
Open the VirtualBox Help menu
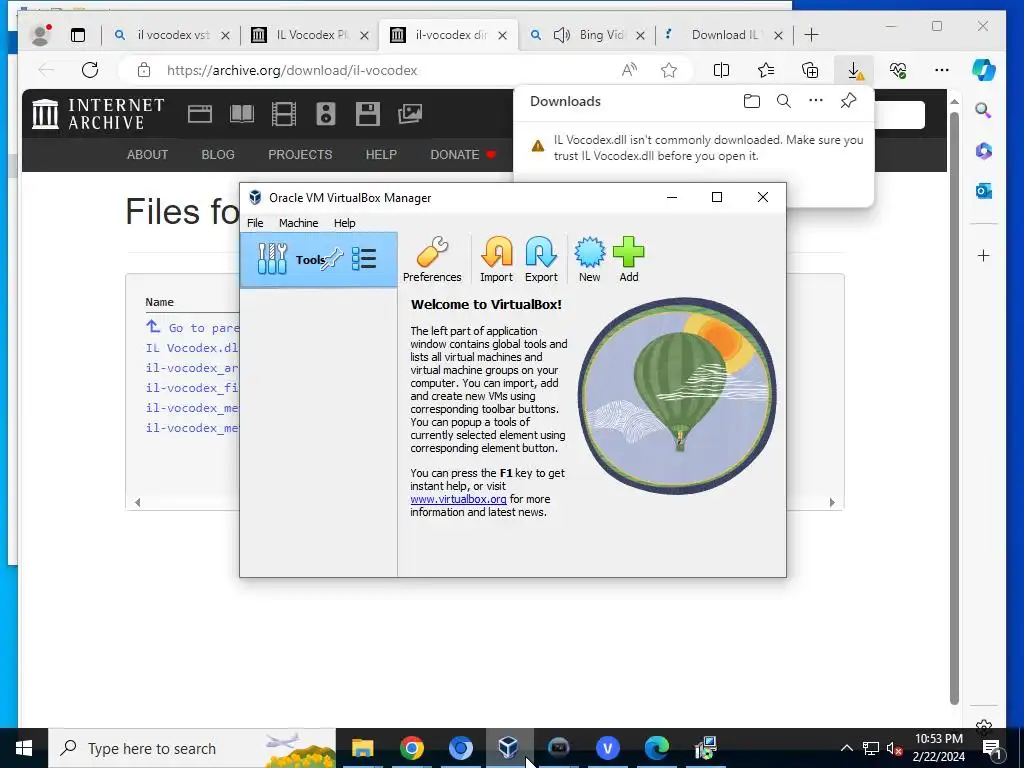[x=344, y=223]
